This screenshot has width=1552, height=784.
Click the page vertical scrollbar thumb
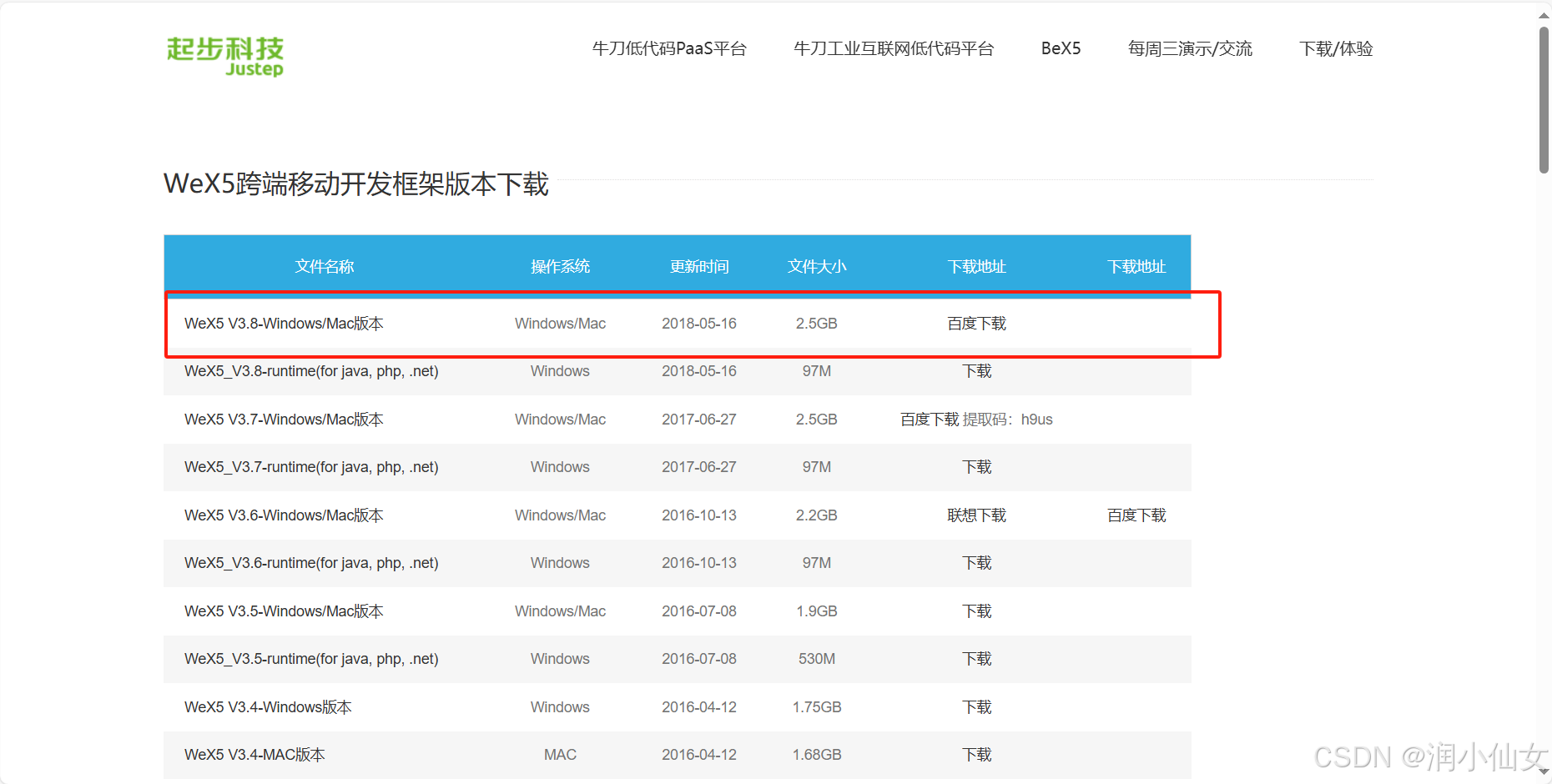(x=1544, y=100)
